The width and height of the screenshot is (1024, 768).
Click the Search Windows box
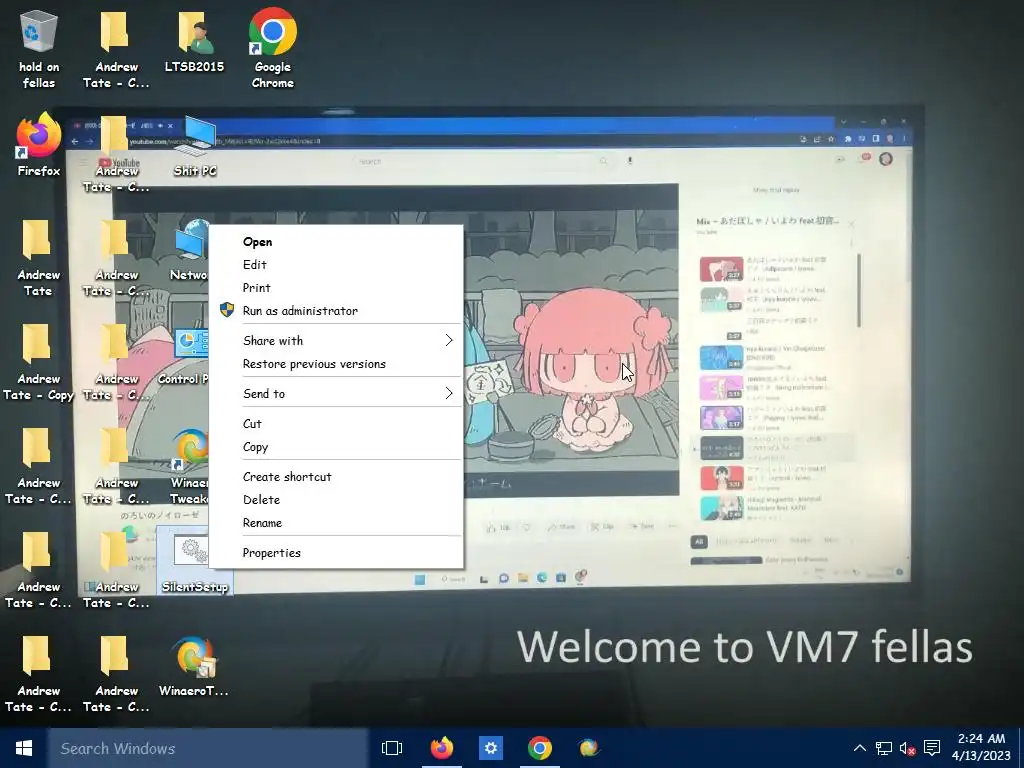coord(208,748)
